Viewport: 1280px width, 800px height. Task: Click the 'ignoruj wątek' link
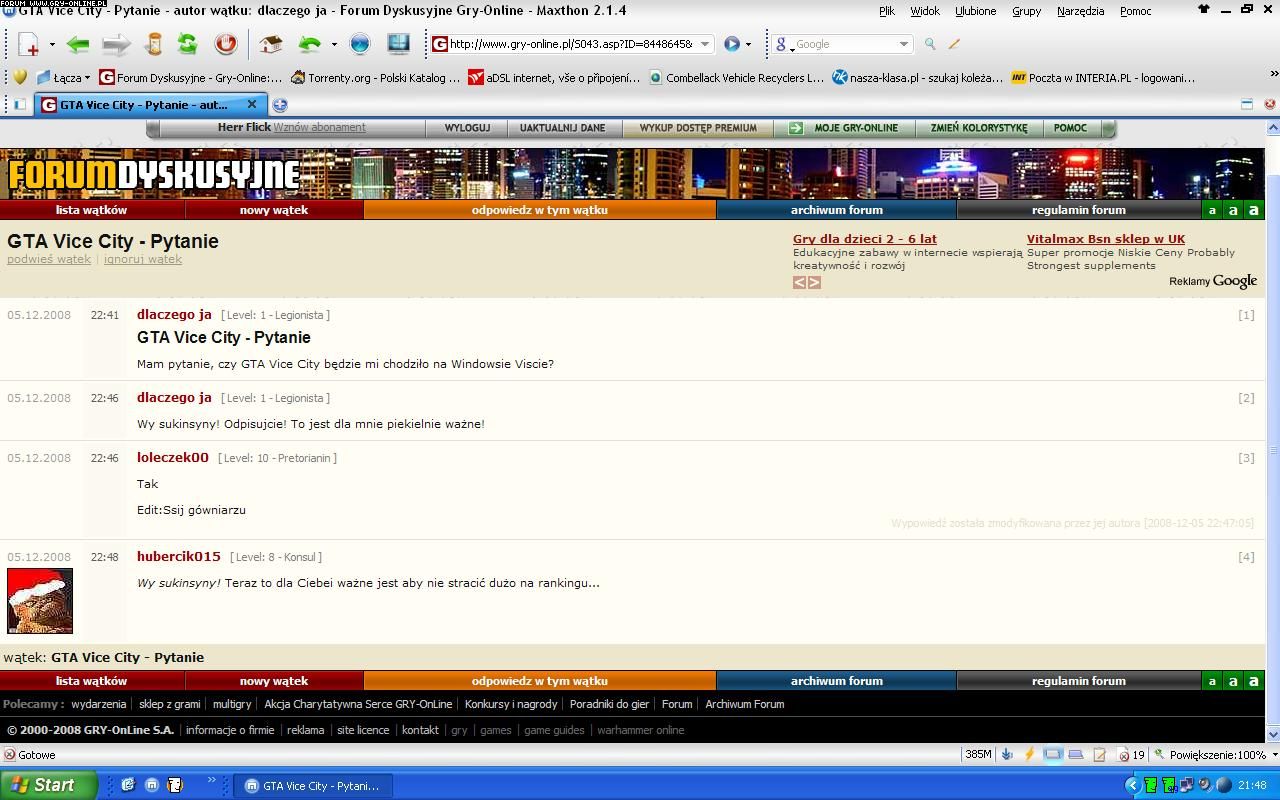[143, 259]
